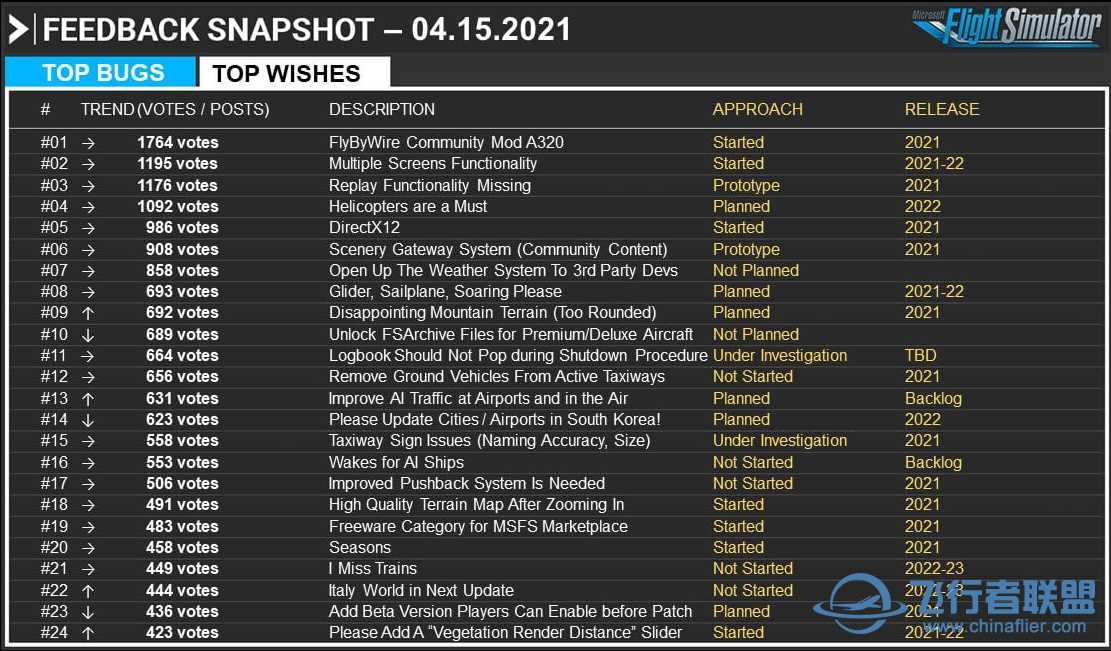Click the Microsoft Flight Simulator logo
Screen dimensions: 1111x651
point(1007,27)
